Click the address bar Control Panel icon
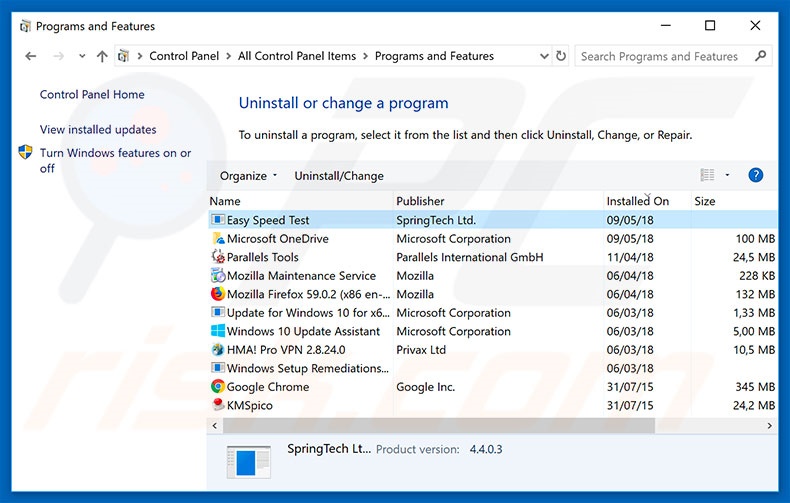The image size is (790, 503). point(123,56)
